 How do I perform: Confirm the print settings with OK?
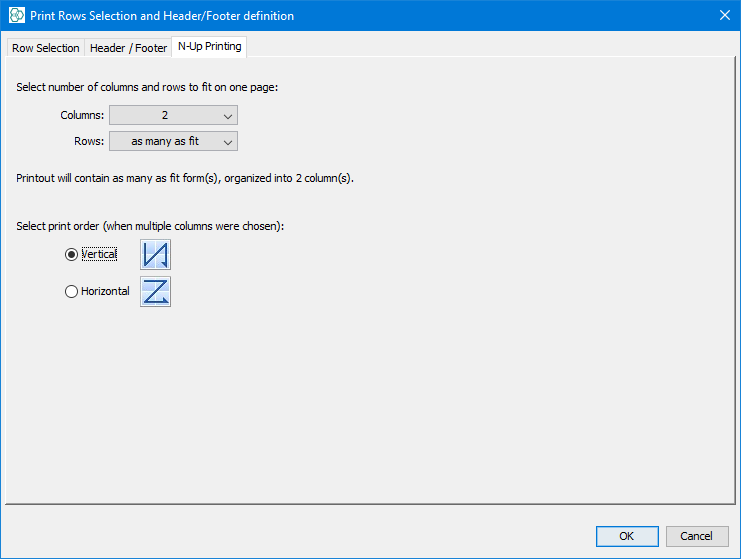[x=626, y=536]
